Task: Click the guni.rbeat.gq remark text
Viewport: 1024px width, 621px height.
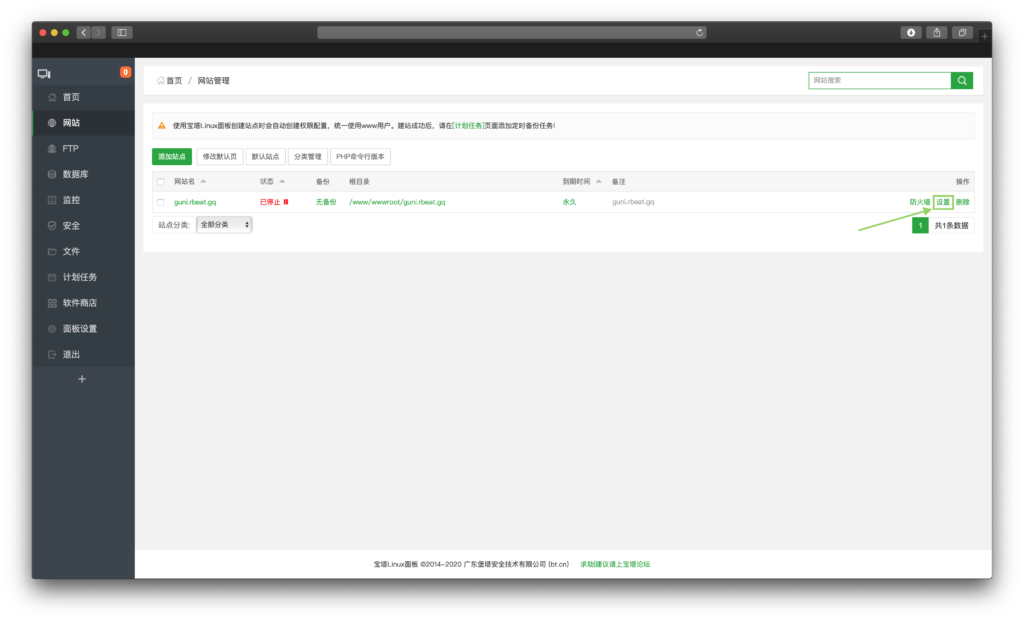Action: (633, 202)
